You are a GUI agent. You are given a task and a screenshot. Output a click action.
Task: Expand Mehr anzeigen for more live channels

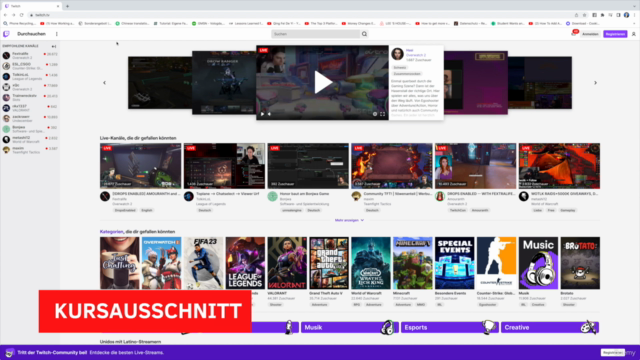click(x=349, y=220)
